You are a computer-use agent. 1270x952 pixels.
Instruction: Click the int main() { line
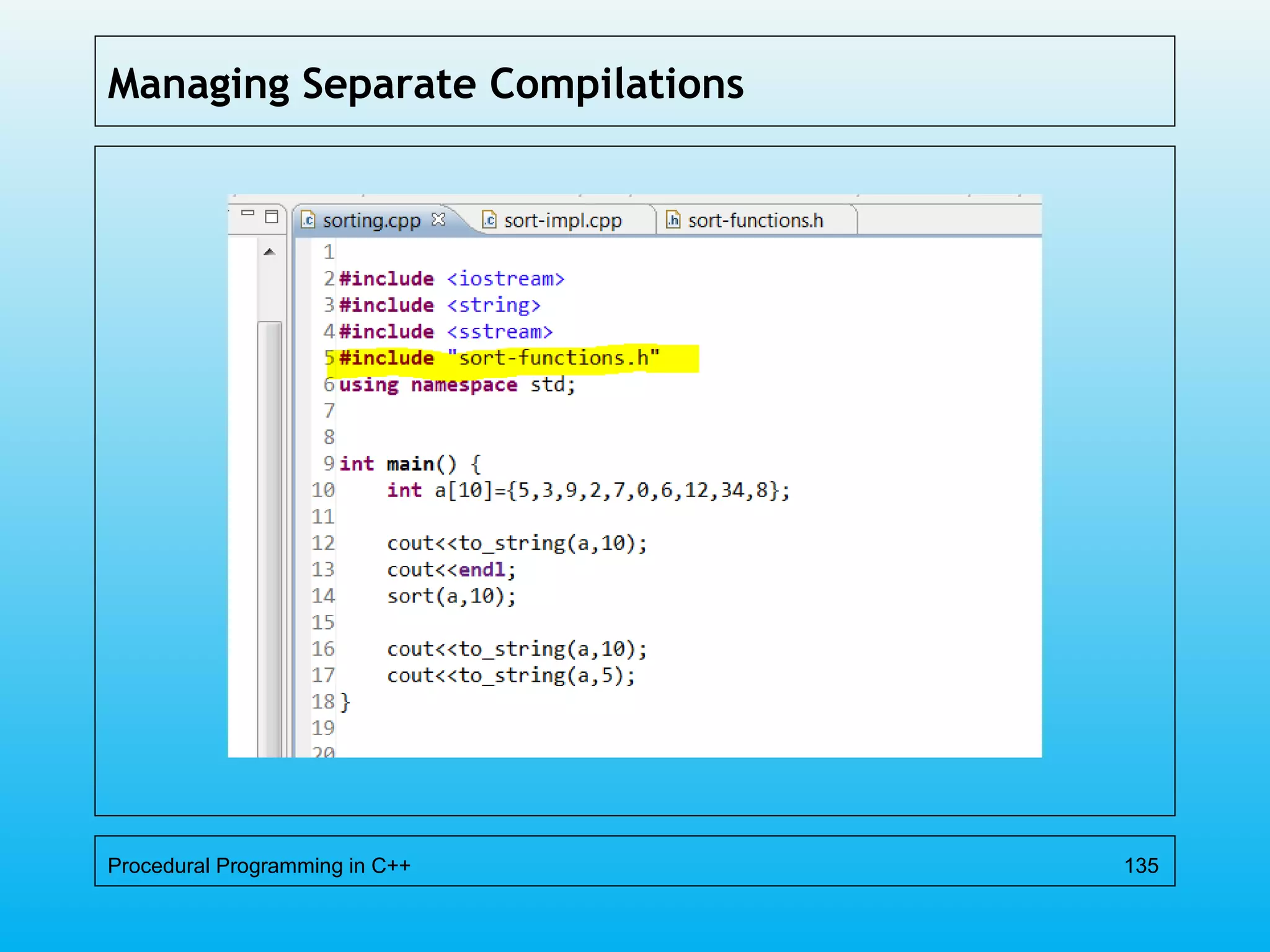click(x=410, y=464)
